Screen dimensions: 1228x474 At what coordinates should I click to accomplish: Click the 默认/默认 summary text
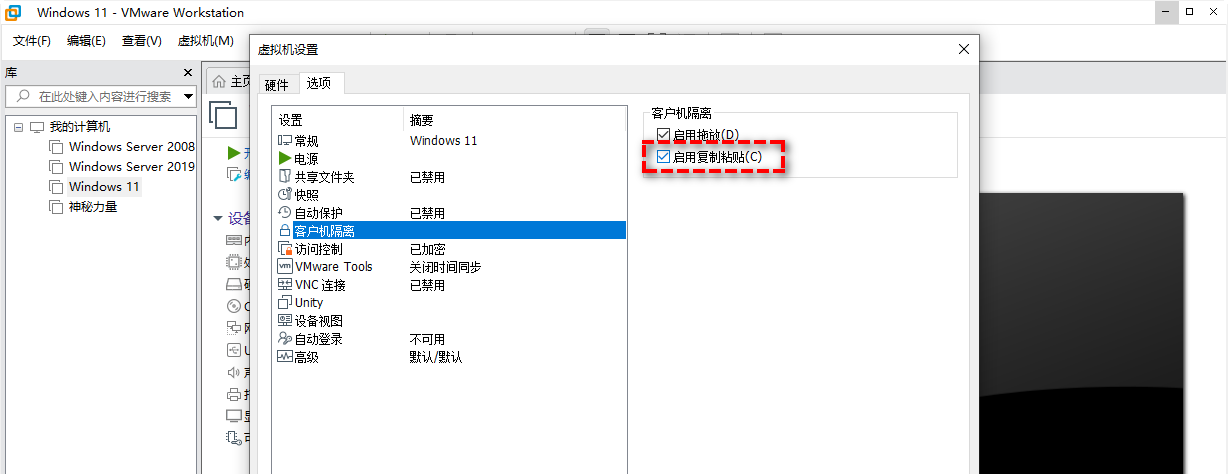click(436, 357)
